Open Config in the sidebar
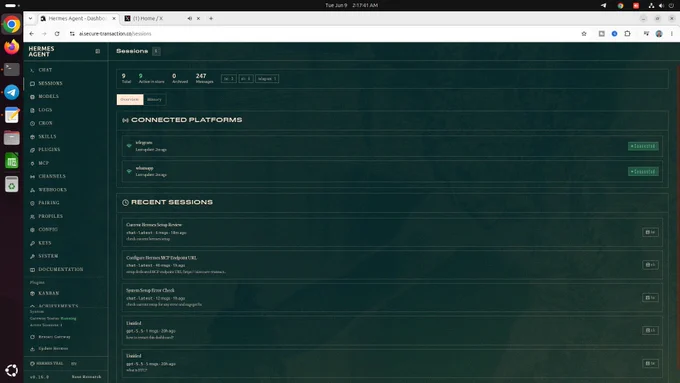 tap(48, 229)
